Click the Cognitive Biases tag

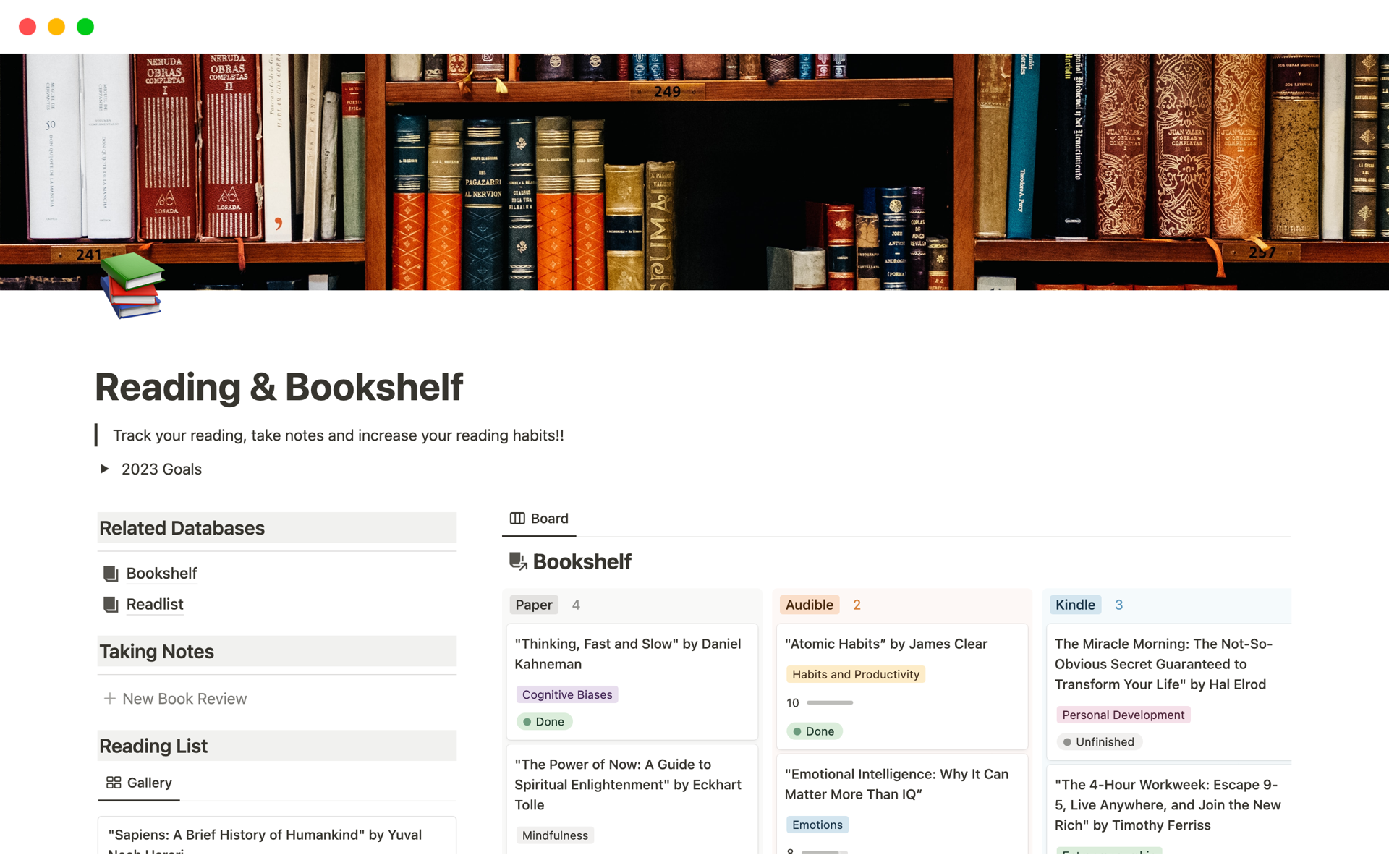[x=567, y=694]
